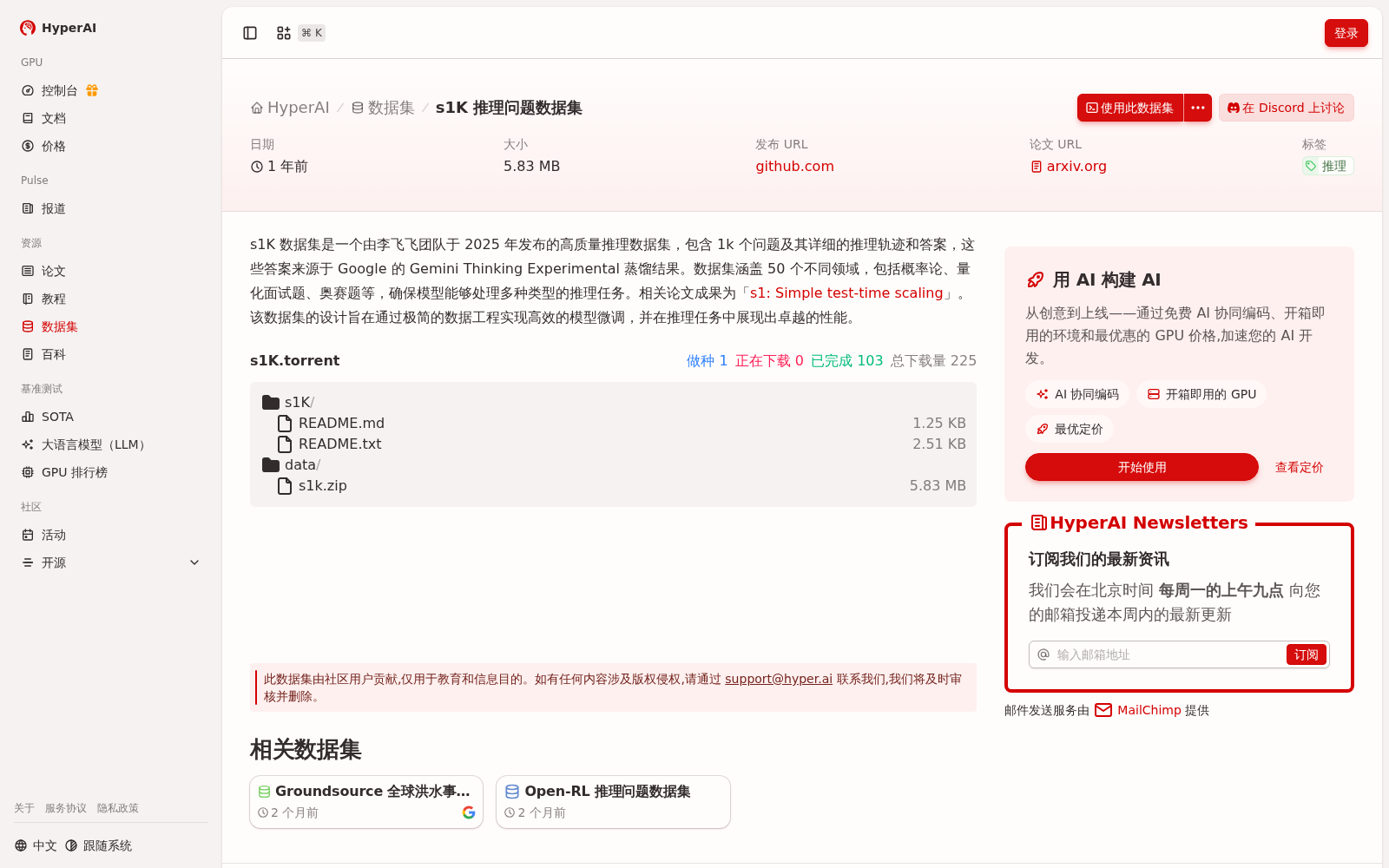Click the 服务协议 footer link
Viewport: 1389px width, 868px height.
coord(66,808)
